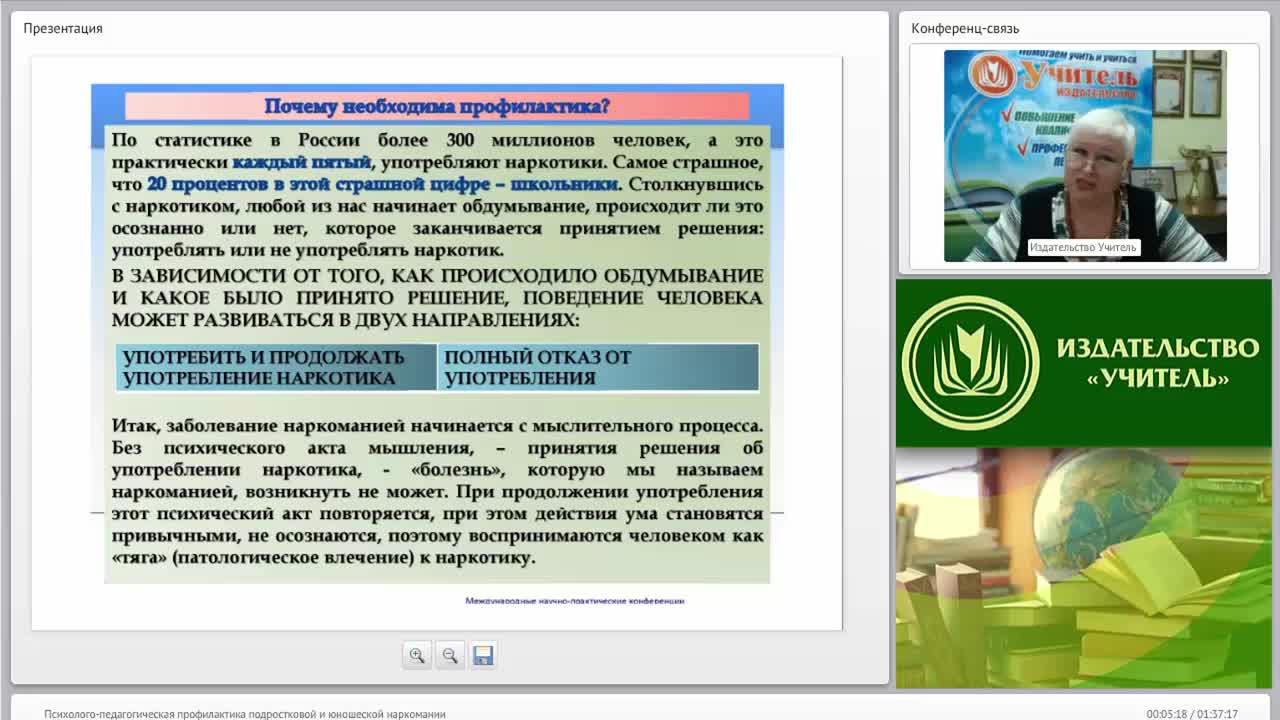Zoom out of the presentation slide
Image resolution: width=1280 pixels, height=720 pixels.
tap(450, 655)
